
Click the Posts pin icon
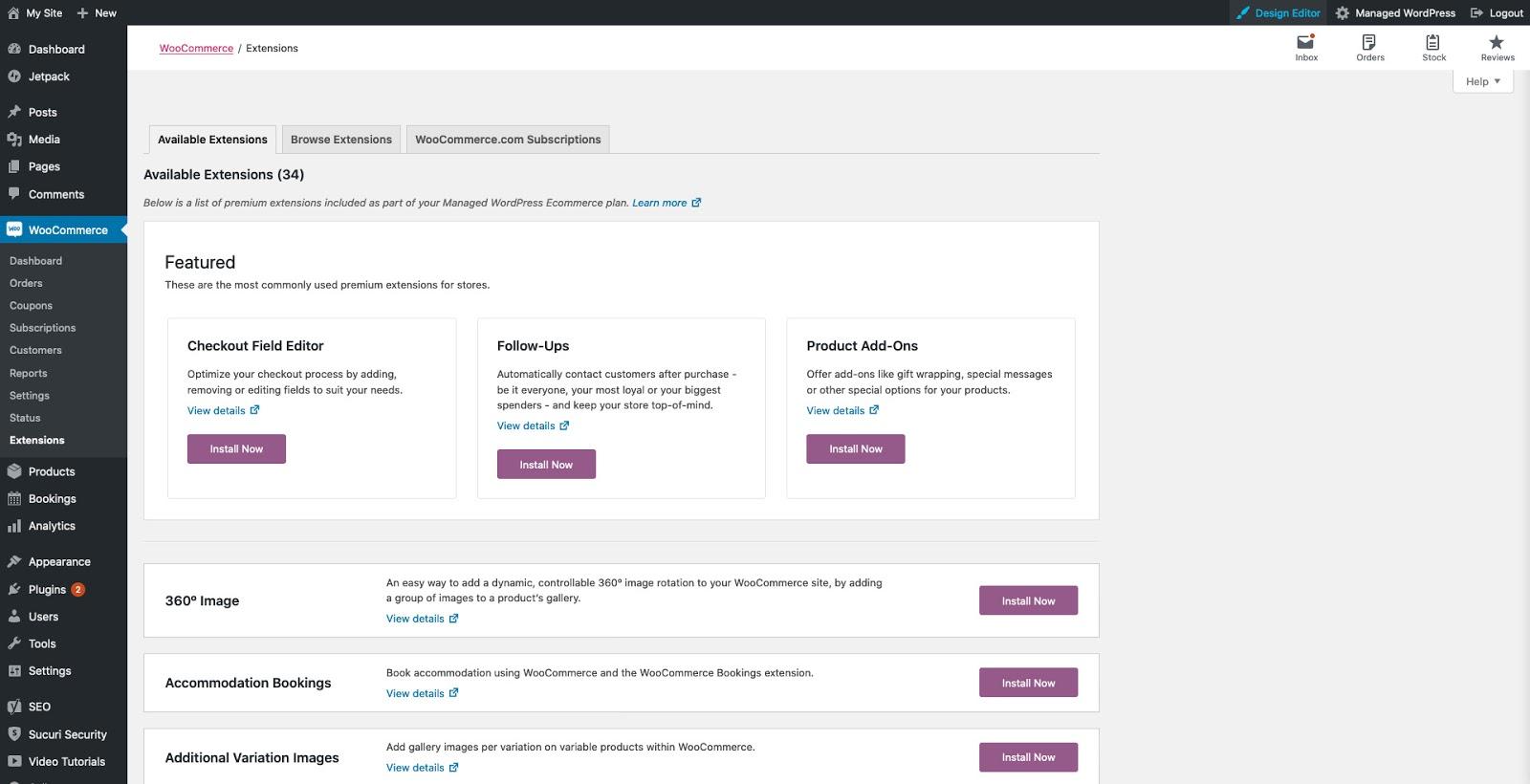point(14,112)
